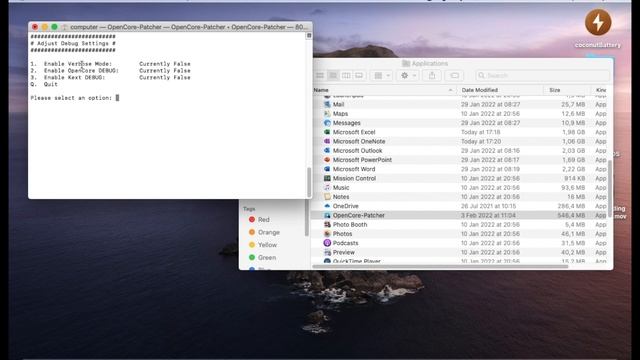Select the Messages app icon
This screenshot has height=360, width=640.
[x=327, y=123]
